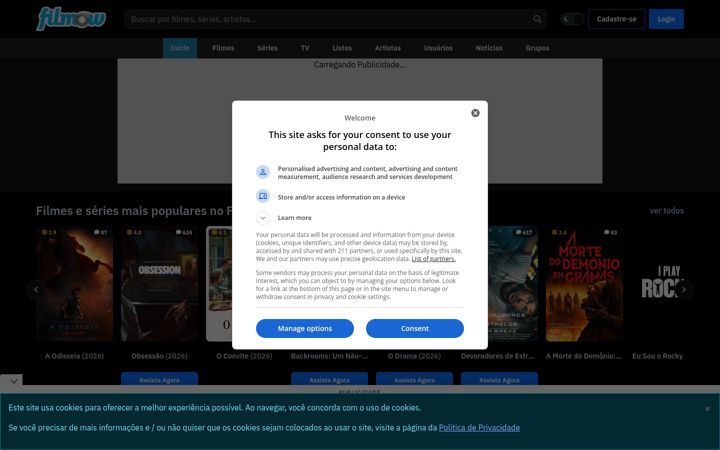
Task: Click the comment count 87 on A Odisseia
Action: point(101,232)
